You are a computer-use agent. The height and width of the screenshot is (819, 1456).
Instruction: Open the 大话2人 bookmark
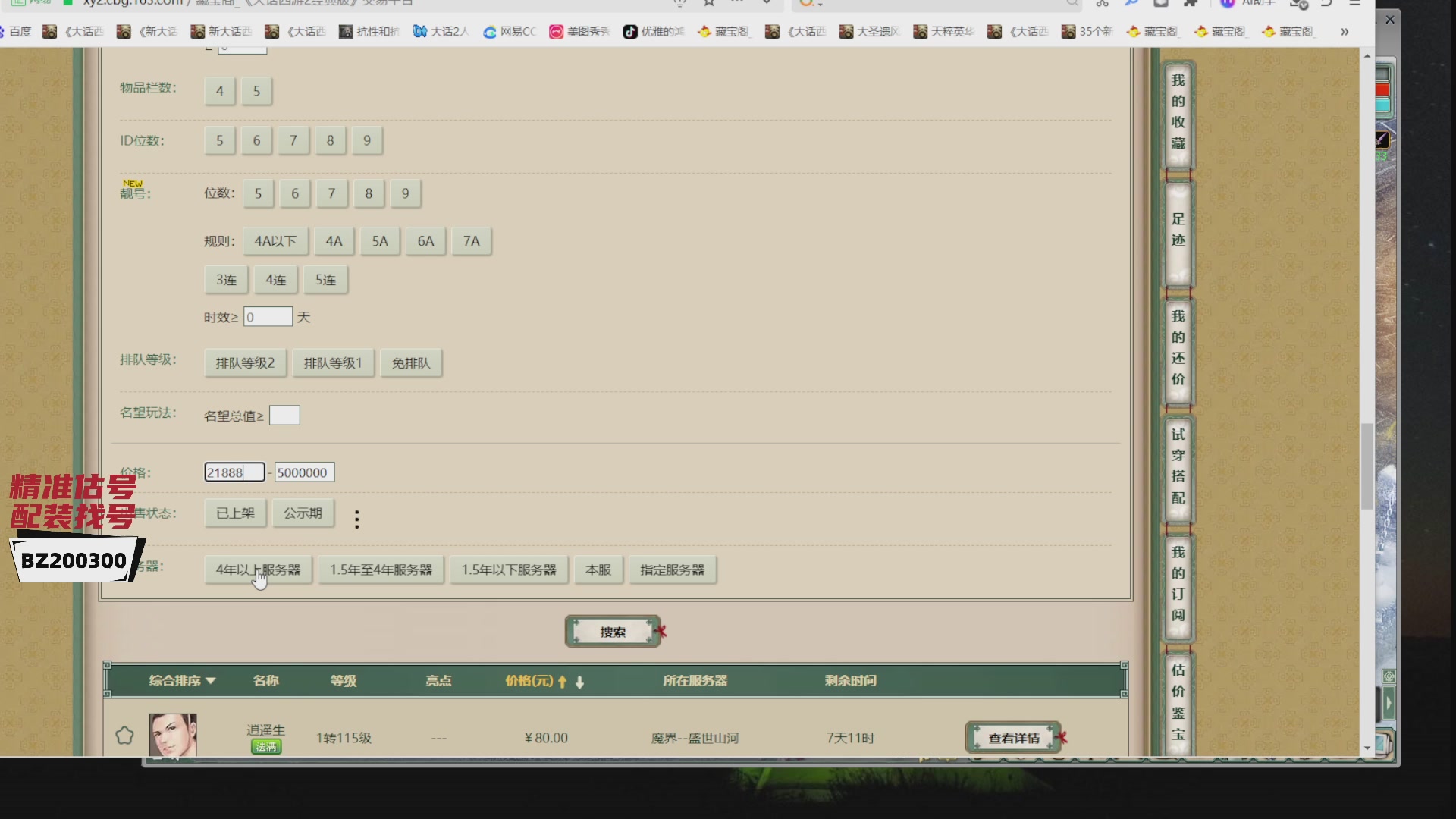(x=441, y=31)
